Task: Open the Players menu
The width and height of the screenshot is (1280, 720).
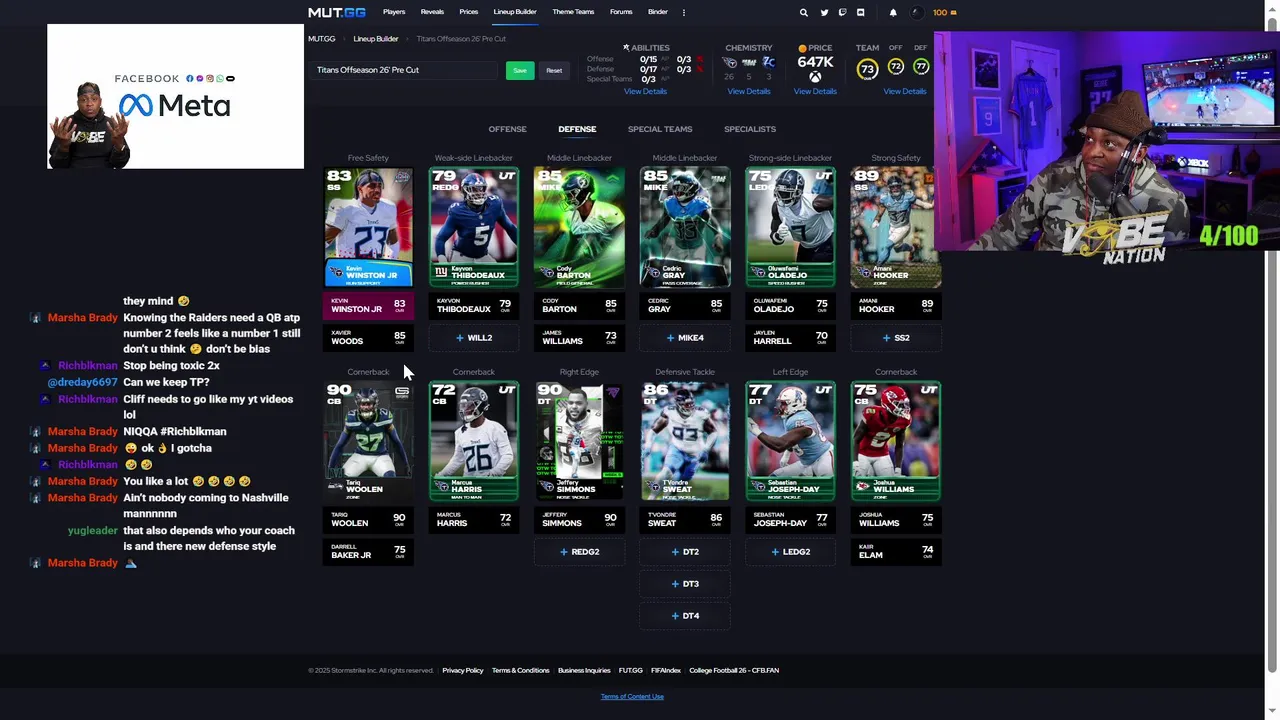Action: [x=394, y=12]
